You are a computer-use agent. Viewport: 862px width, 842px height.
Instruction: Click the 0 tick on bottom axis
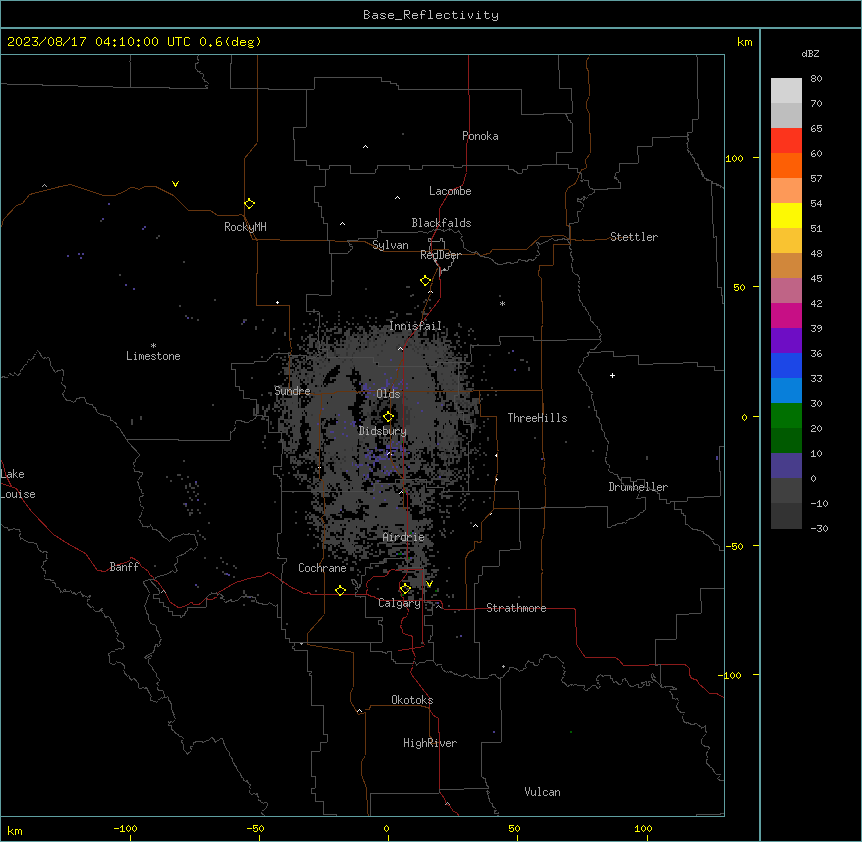tap(386, 828)
